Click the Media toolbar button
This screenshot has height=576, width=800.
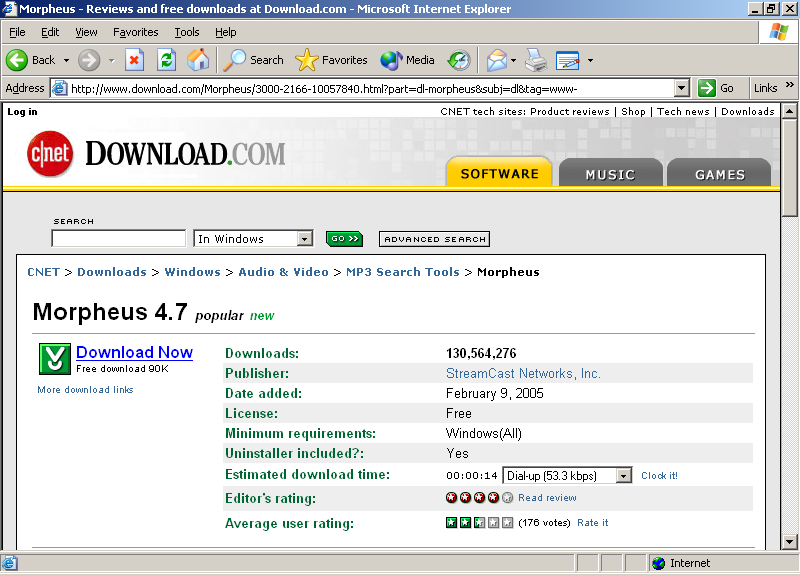407,60
